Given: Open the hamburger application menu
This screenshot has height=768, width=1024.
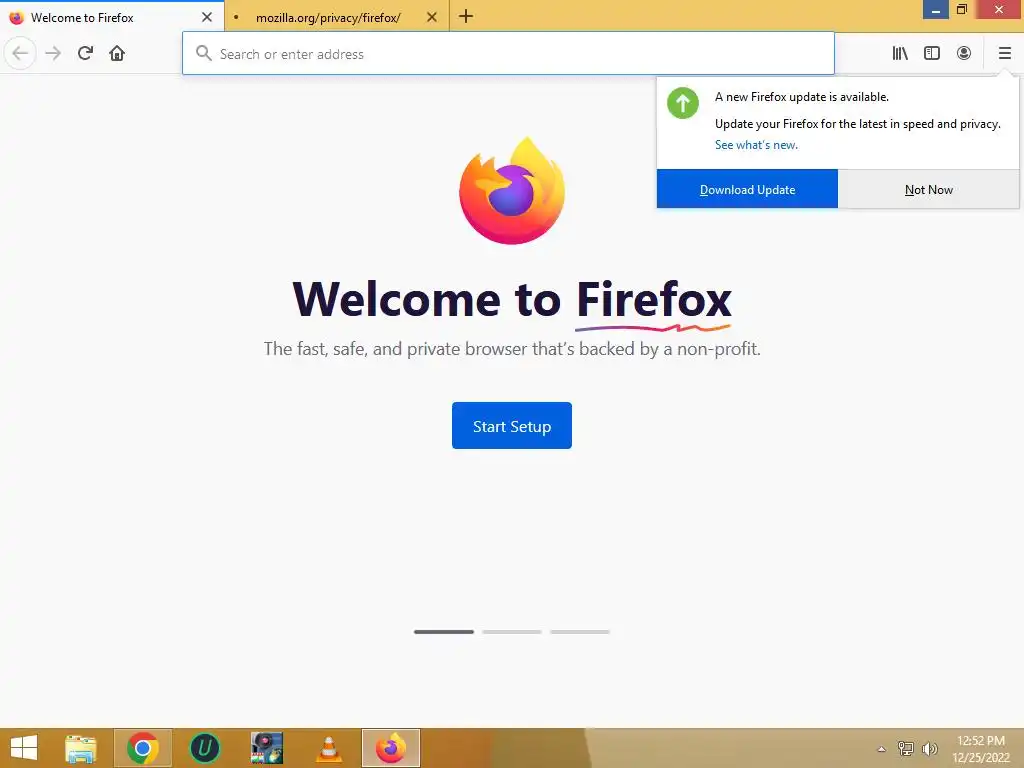Looking at the screenshot, I should [1004, 54].
